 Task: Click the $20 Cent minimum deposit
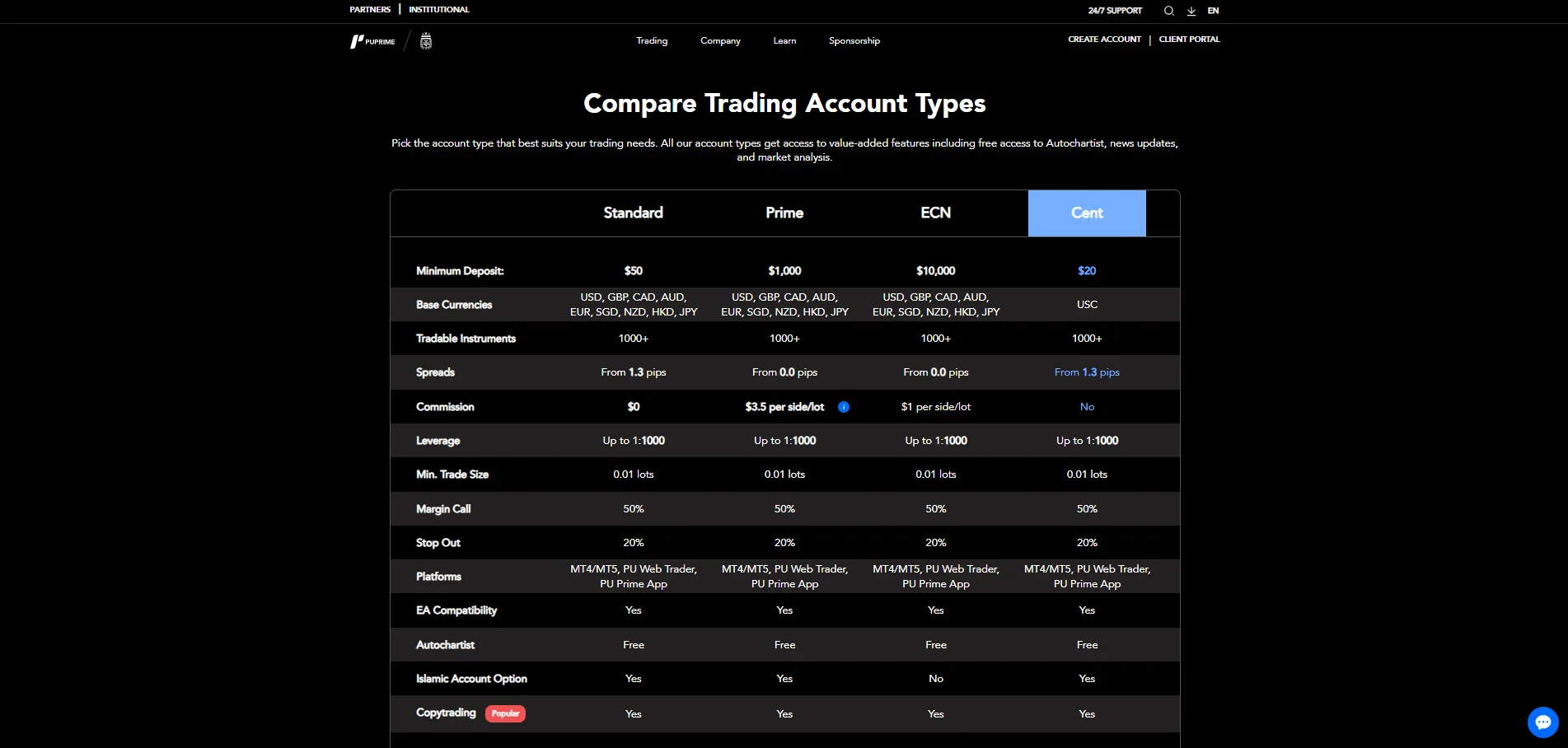click(1087, 271)
